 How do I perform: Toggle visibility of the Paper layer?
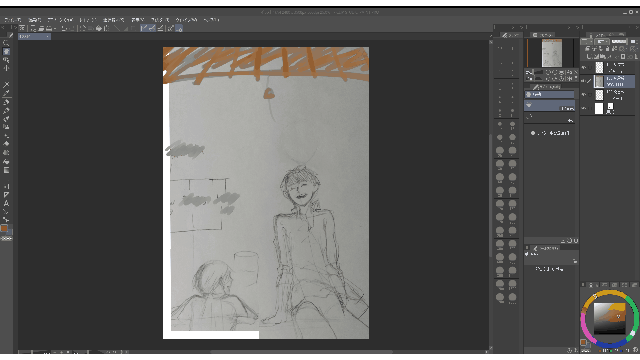point(584,108)
